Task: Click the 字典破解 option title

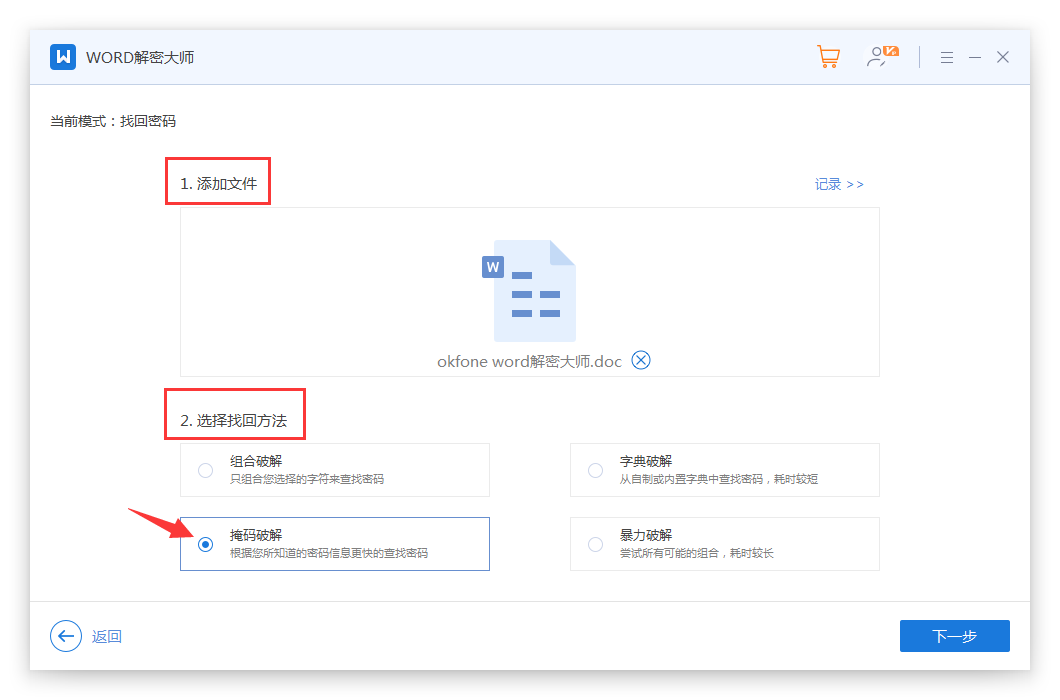Action: 646,461
